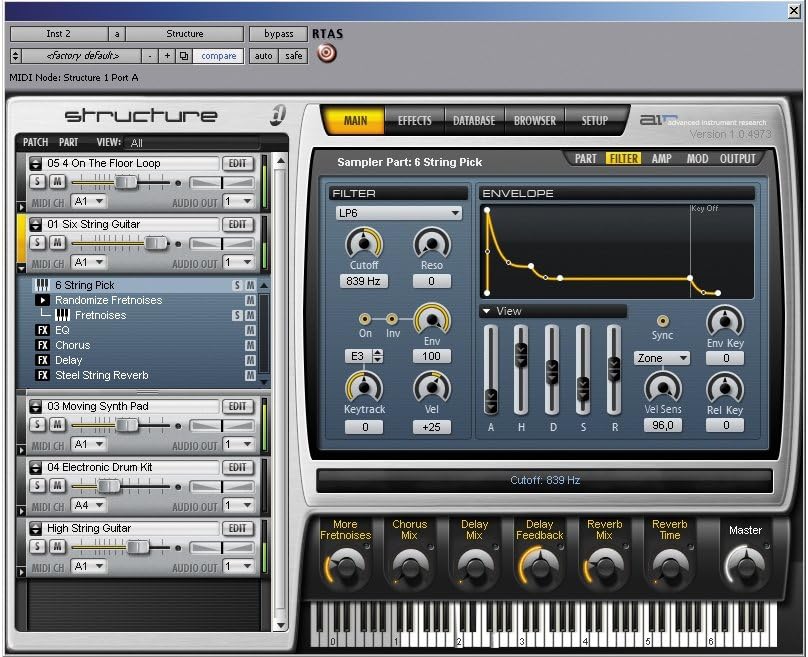The image size is (808, 657).
Task: Open the LP6 filter type dropdown
Action: coord(399,213)
